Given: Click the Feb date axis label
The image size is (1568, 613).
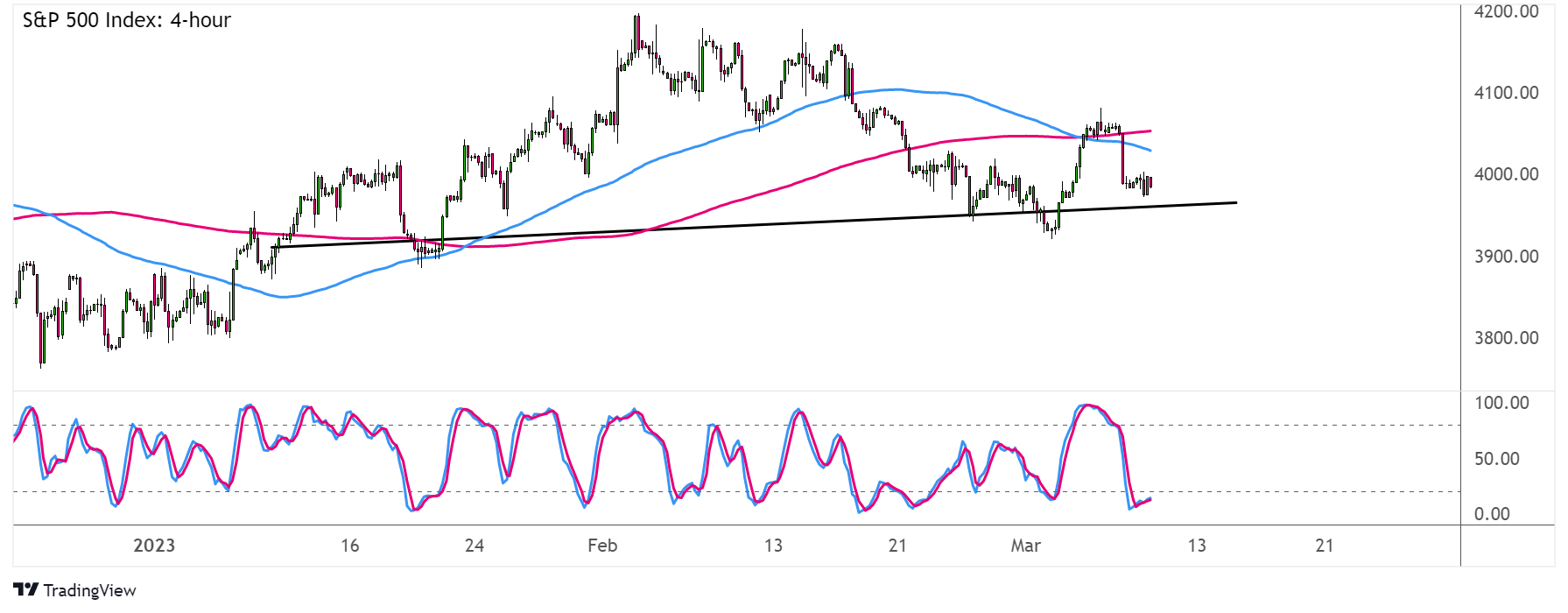Looking at the screenshot, I should click(x=602, y=546).
